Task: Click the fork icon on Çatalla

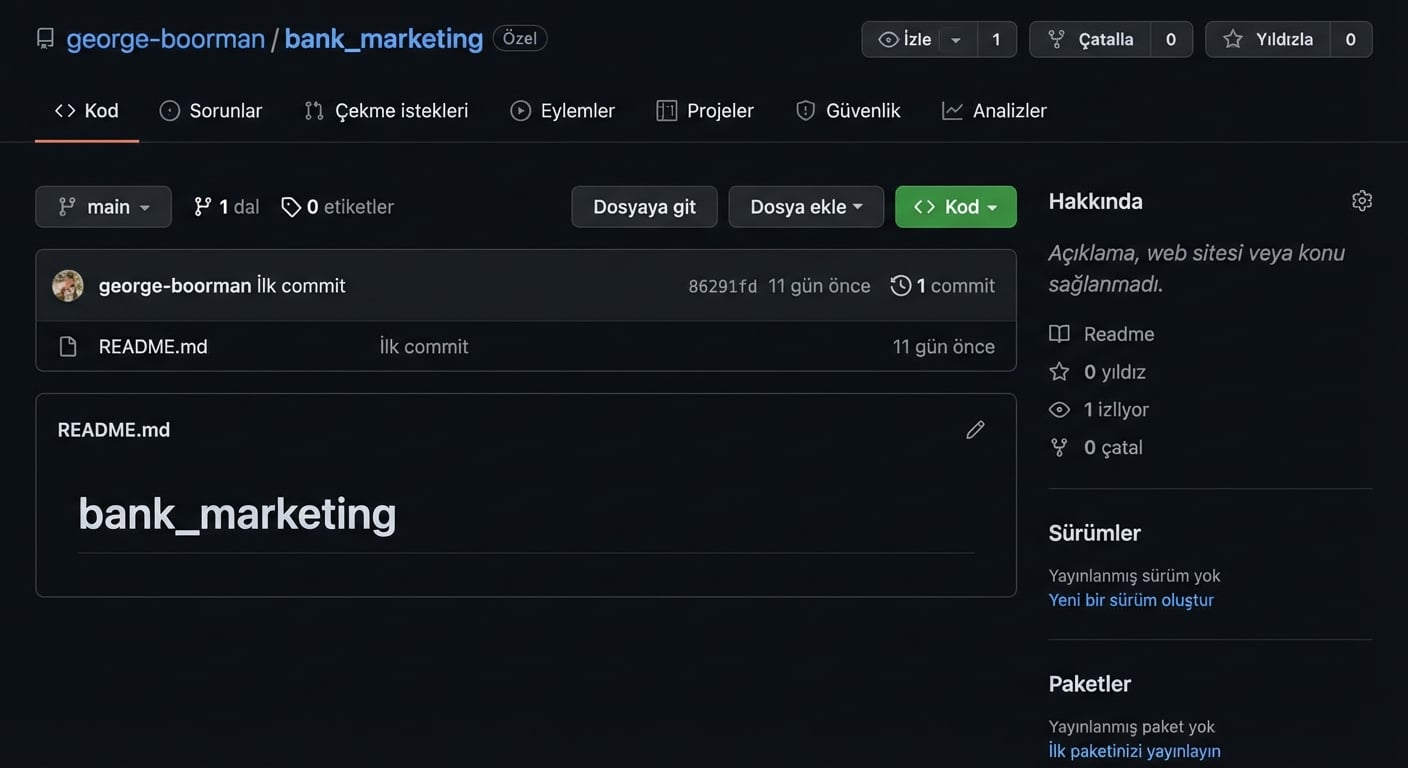Action: pyautogui.click(x=1055, y=39)
